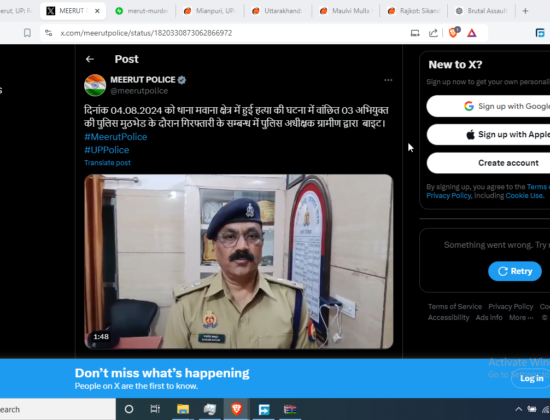This screenshot has width=550, height=420.
Task: Close the MEERUT X tab
Action: pyautogui.click(x=97, y=11)
